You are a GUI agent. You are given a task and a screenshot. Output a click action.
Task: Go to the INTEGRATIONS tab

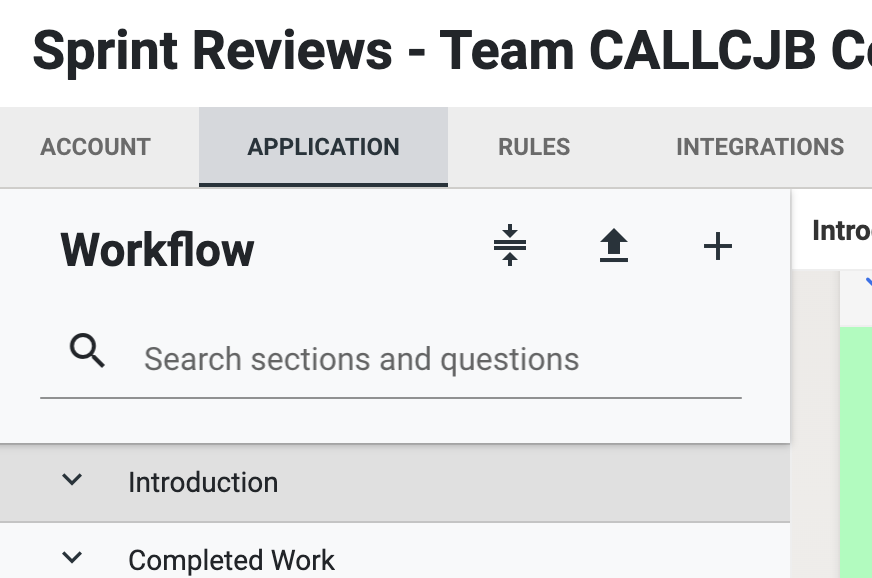click(759, 147)
